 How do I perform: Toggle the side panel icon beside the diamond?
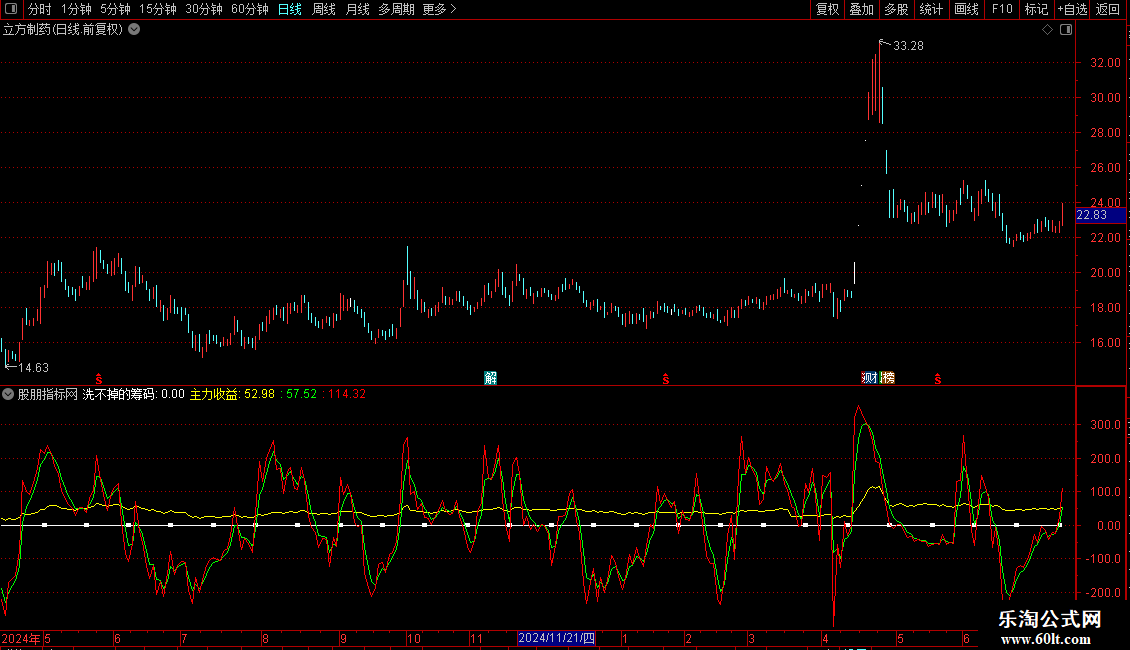click(x=1066, y=30)
